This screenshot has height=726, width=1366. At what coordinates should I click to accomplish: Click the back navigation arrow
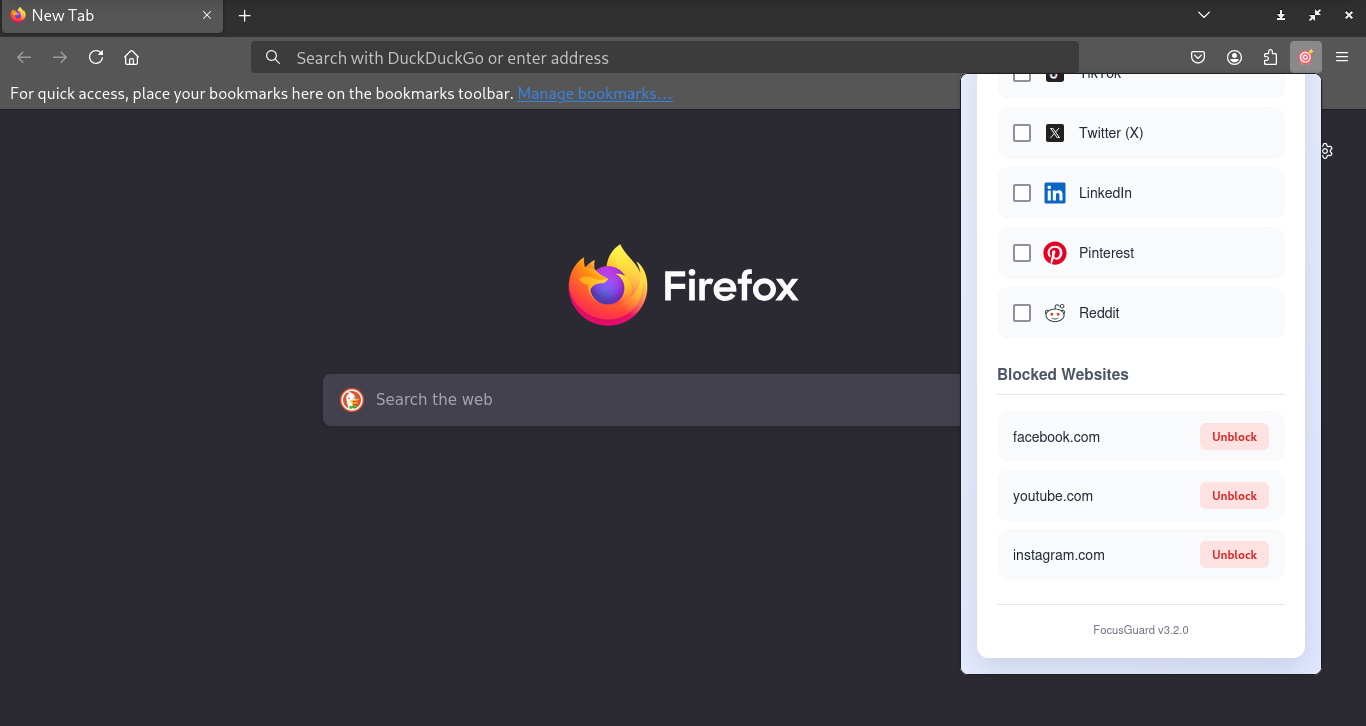point(24,58)
